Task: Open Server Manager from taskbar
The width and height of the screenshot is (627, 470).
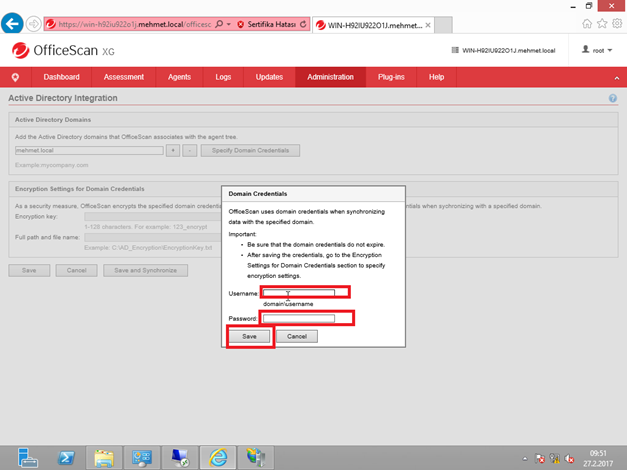Action: click(x=28, y=458)
